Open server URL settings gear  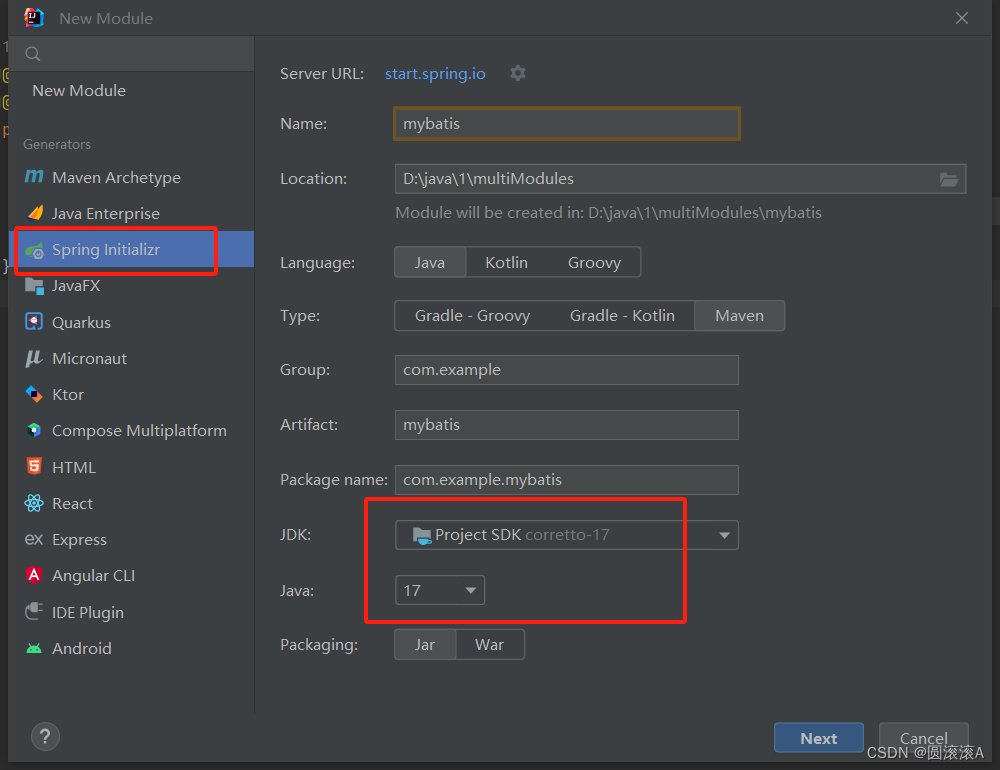click(x=518, y=73)
